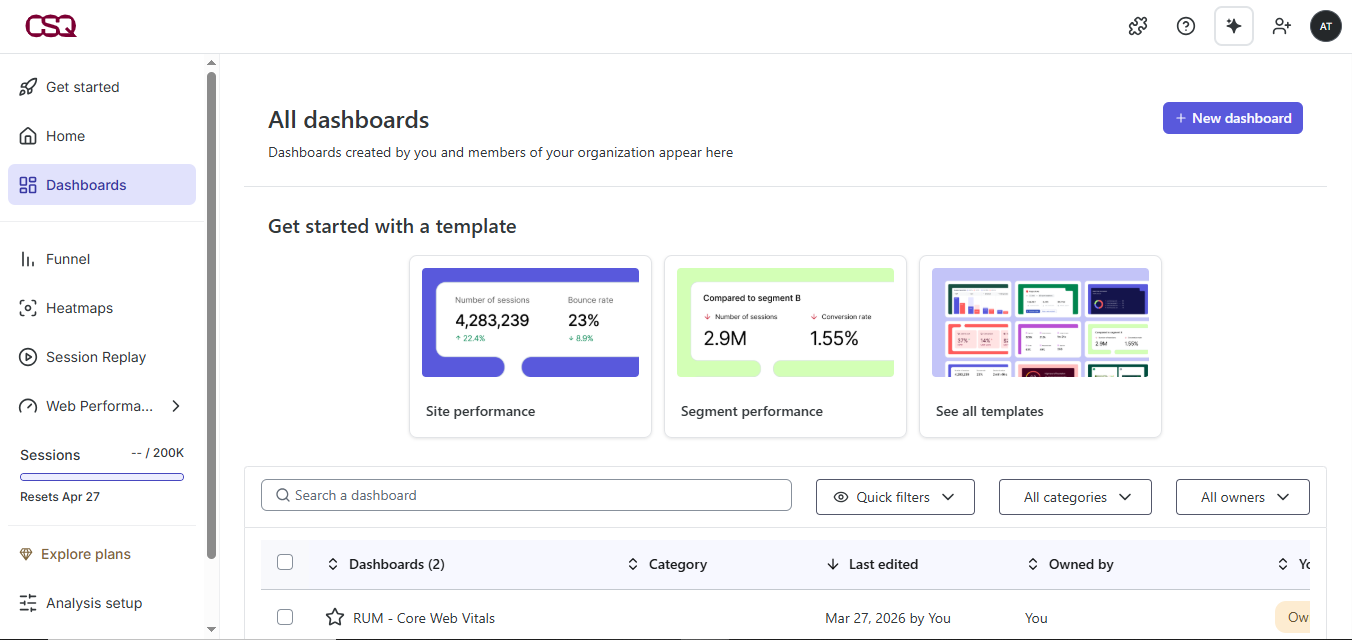Expand the Web Performance submenu chevron
The width and height of the screenshot is (1352, 640).
[176, 406]
